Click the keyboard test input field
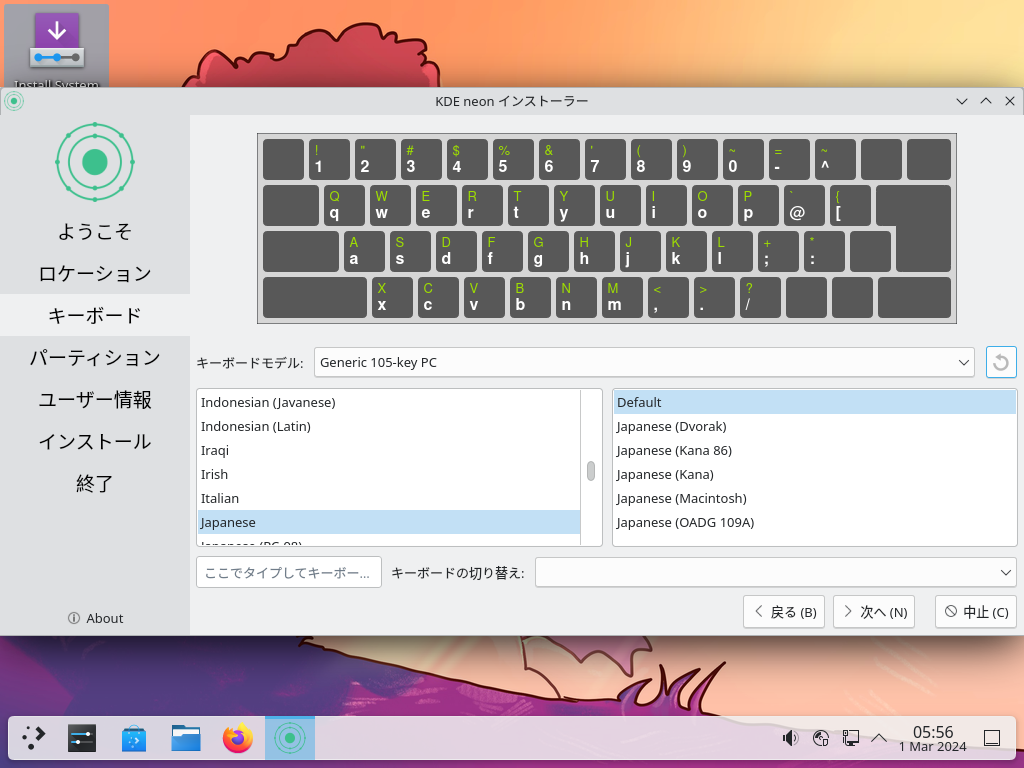 tap(289, 573)
